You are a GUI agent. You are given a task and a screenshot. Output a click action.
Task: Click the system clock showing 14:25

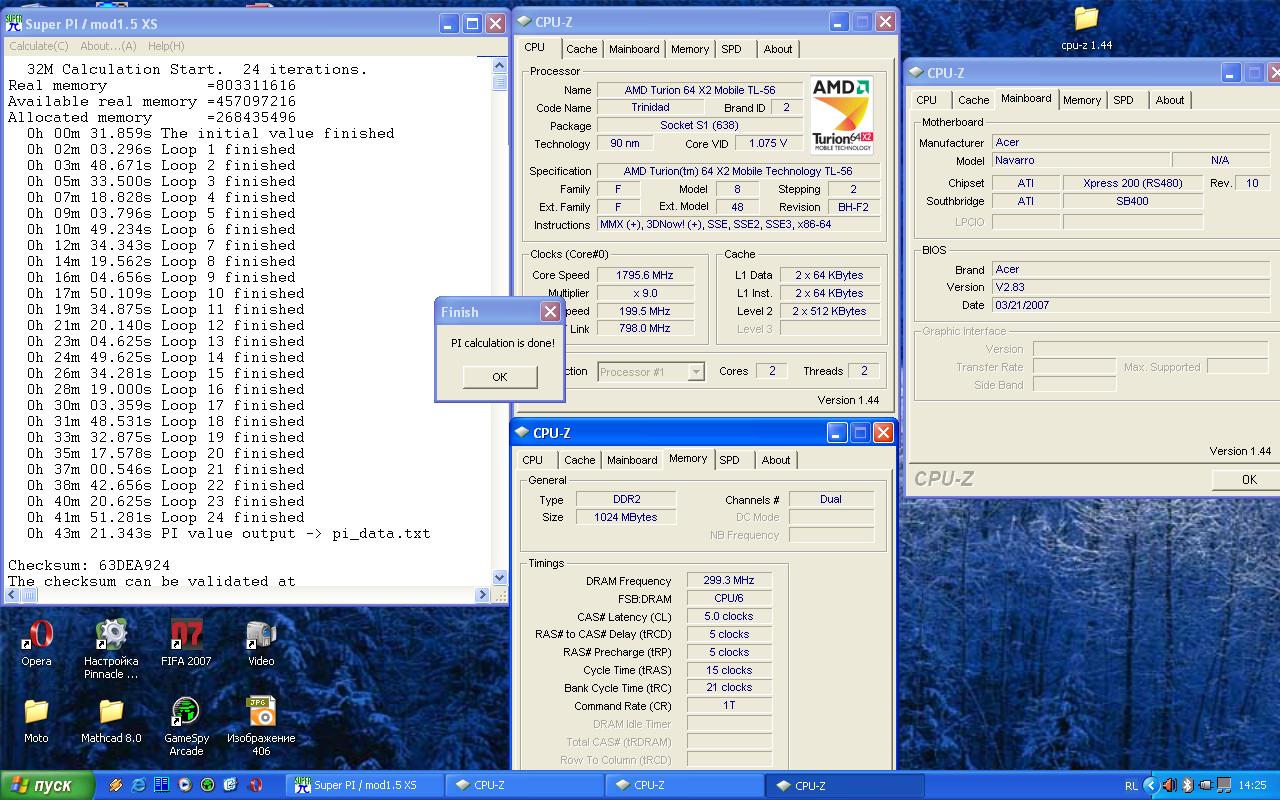[x=1252, y=786]
